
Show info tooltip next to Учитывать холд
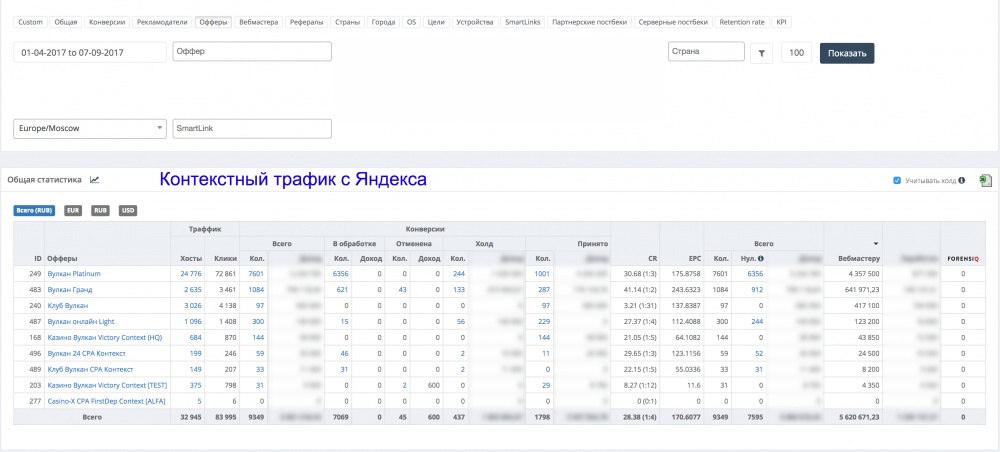[962, 180]
